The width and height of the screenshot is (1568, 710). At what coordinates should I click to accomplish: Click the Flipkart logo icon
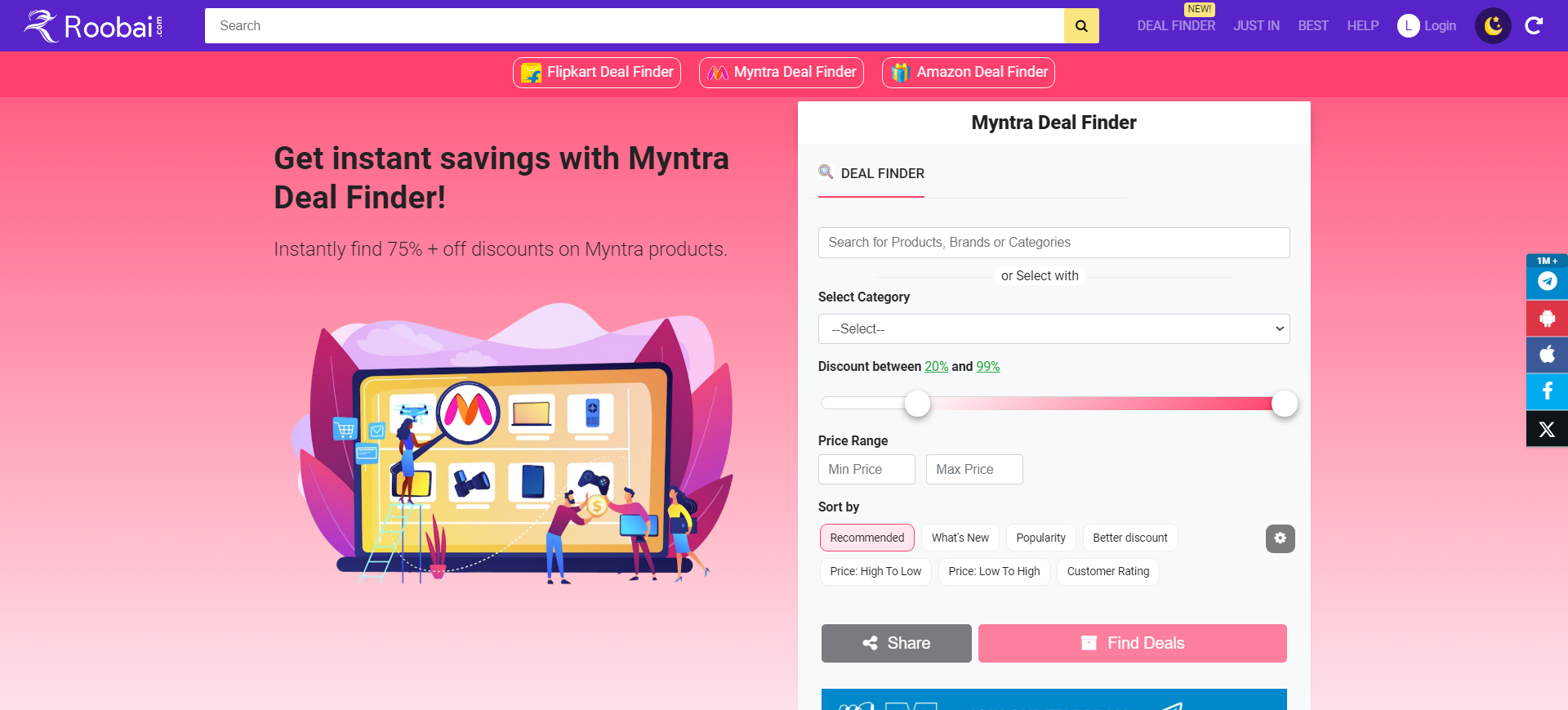[532, 73]
